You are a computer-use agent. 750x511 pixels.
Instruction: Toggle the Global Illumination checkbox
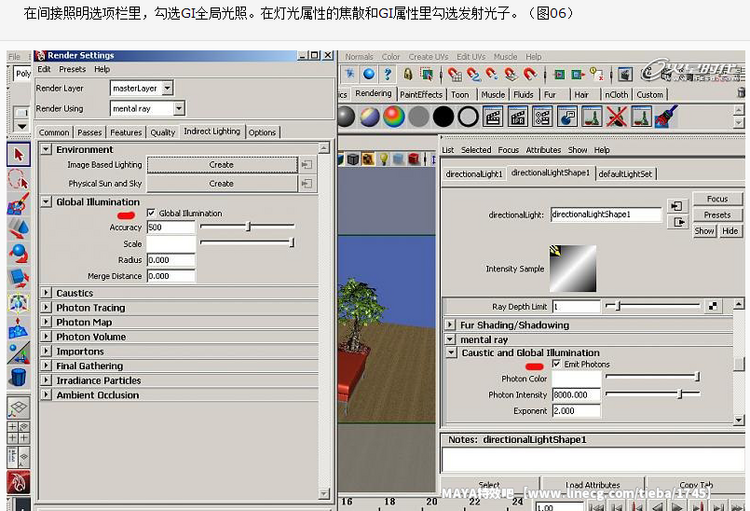(151, 213)
